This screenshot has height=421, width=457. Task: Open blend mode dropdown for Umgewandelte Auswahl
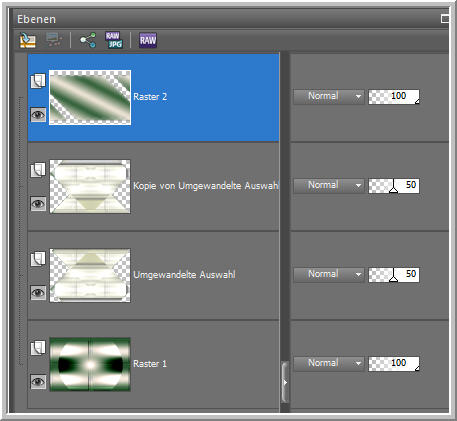(x=329, y=275)
